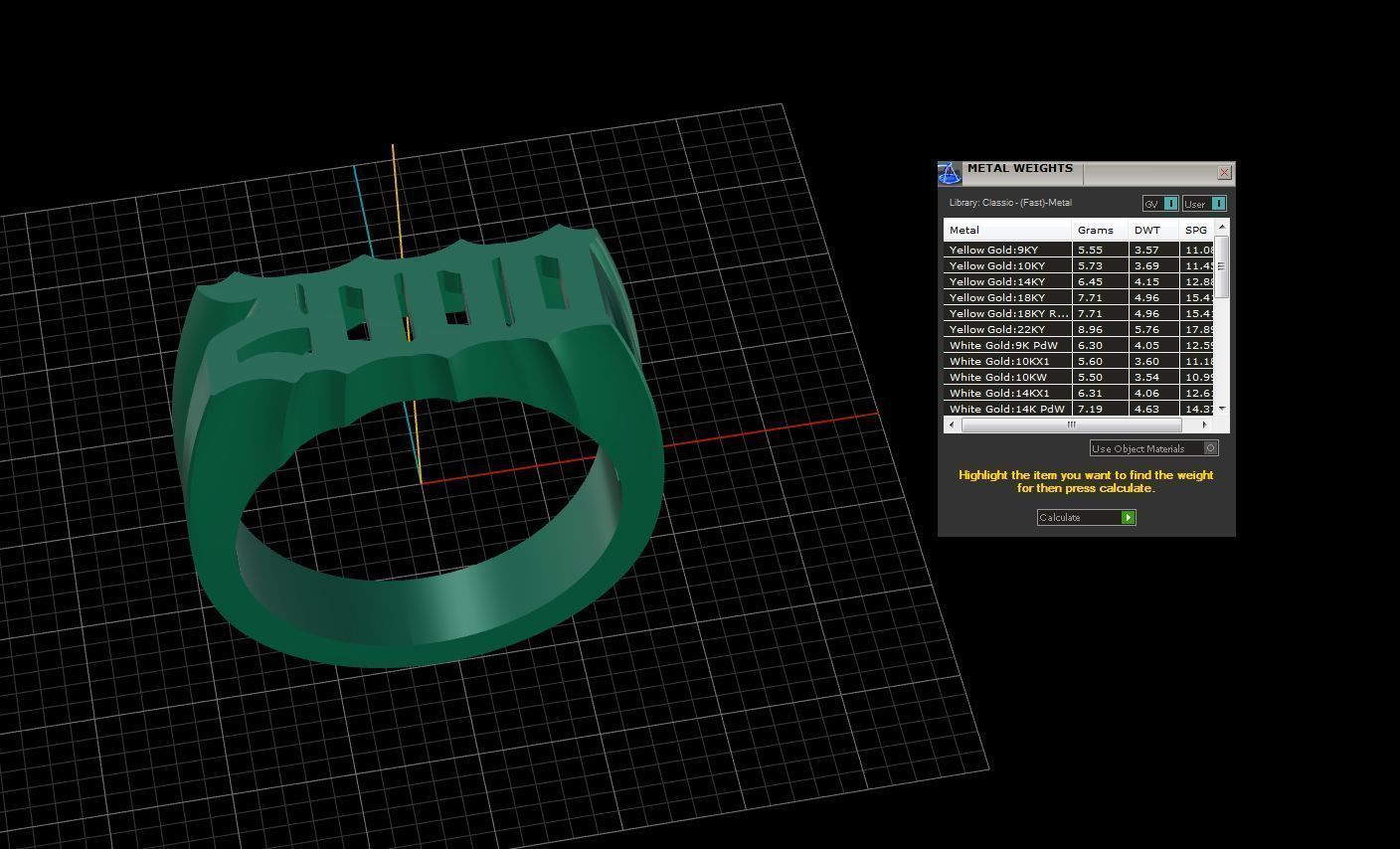Viewport: 1400px width, 849px height.
Task: Select the Yellow Gold:10KY row
Action: click(1079, 265)
